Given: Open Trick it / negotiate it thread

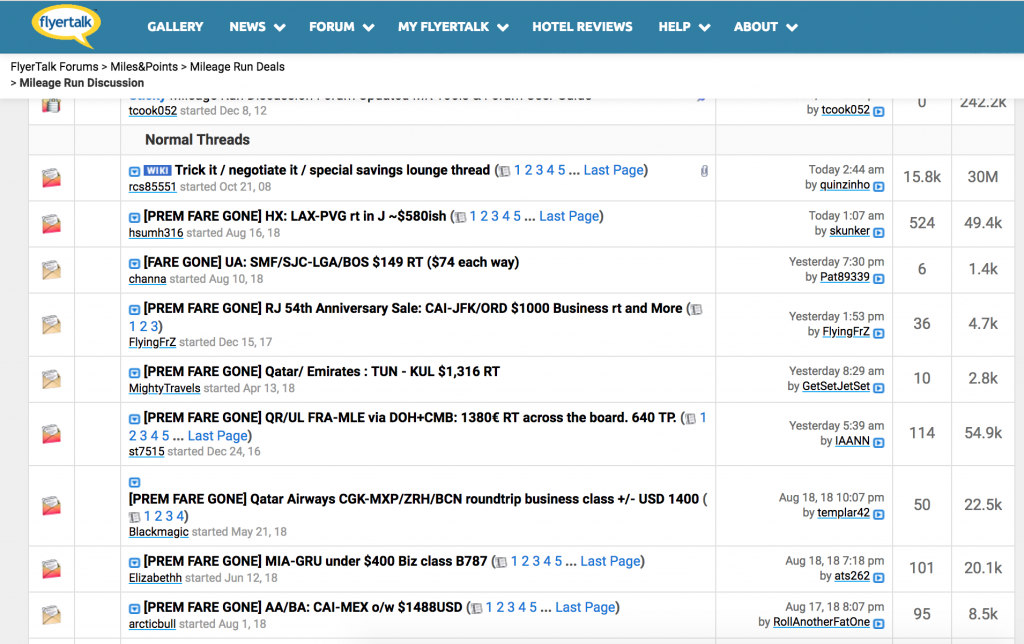Looking at the screenshot, I should (x=332, y=170).
